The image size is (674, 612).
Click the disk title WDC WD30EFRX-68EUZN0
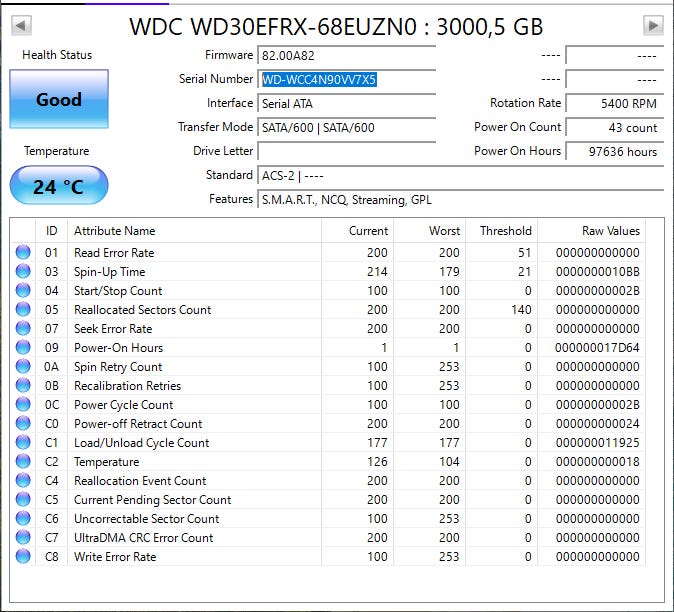[x=273, y=27]
